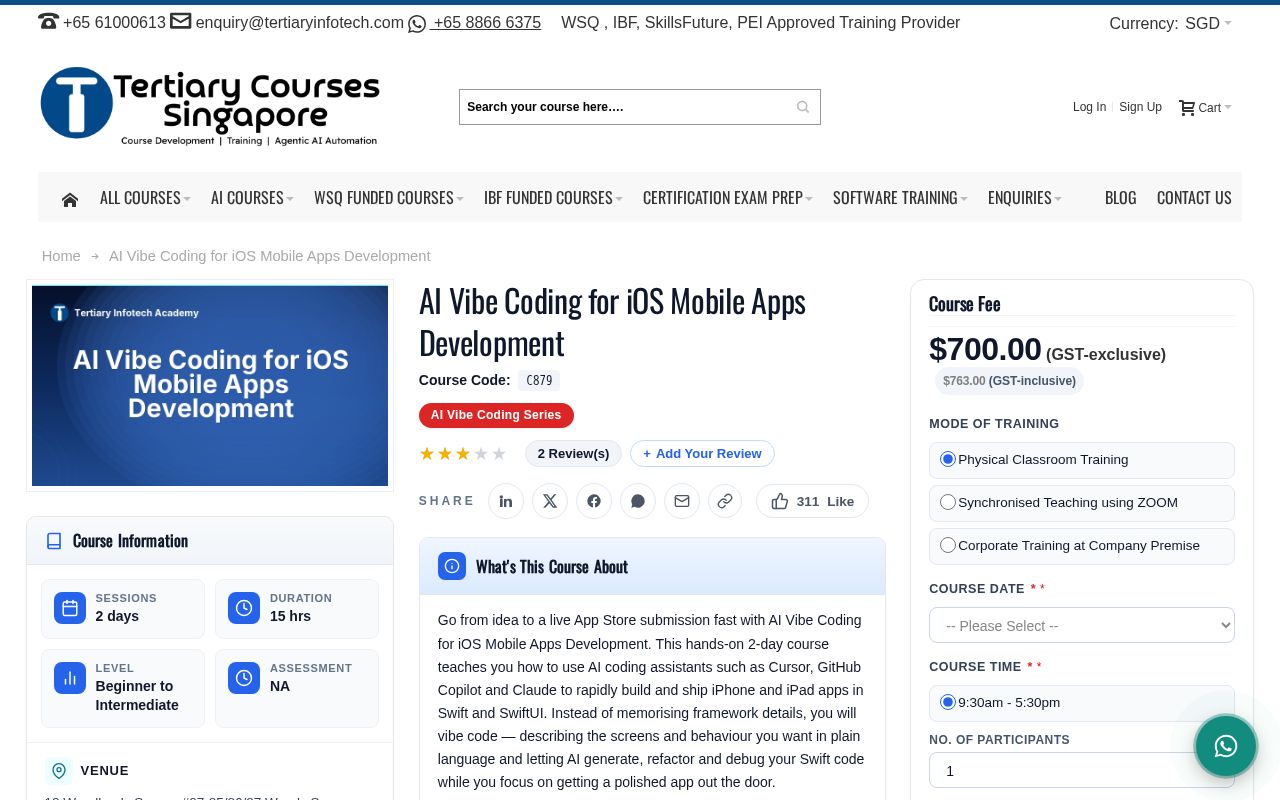Click the Sessions calendar icon
Image resolution: width=1280 pixels, height=800 pixels.
(70, 608)
